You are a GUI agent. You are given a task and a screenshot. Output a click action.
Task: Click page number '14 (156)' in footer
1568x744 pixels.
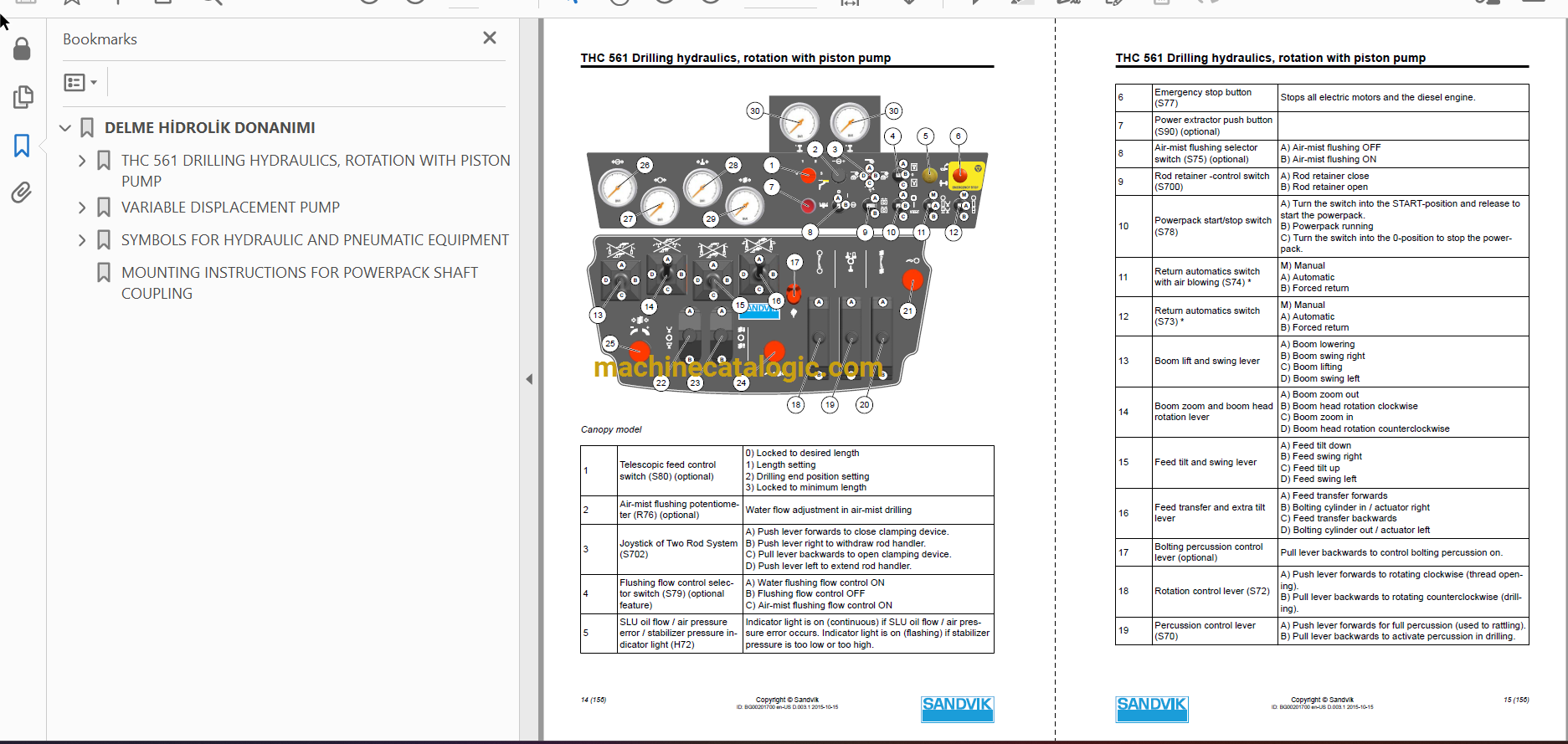pyautogui.click(x=594, y=700)
